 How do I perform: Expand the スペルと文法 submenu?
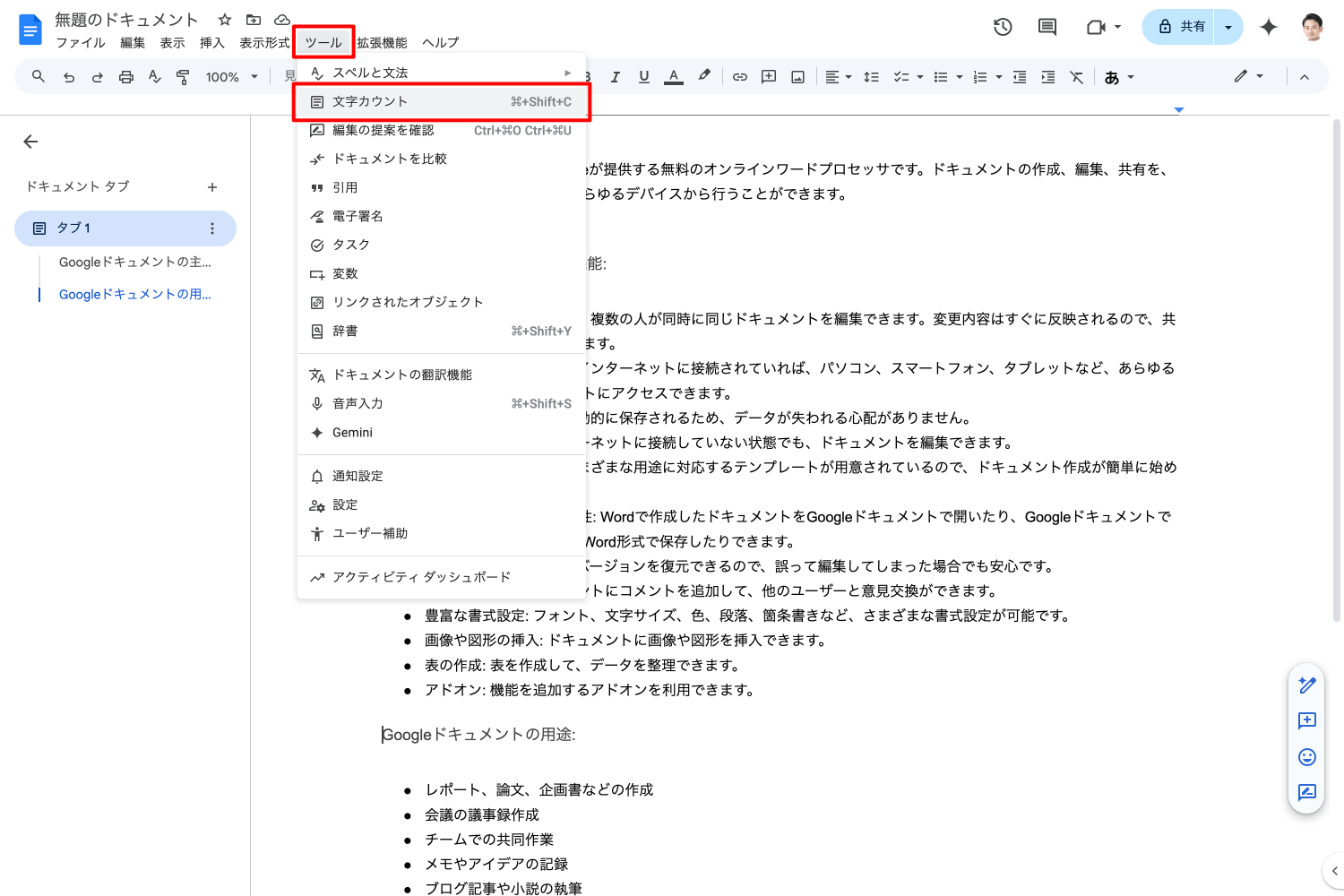pos(442,73)
